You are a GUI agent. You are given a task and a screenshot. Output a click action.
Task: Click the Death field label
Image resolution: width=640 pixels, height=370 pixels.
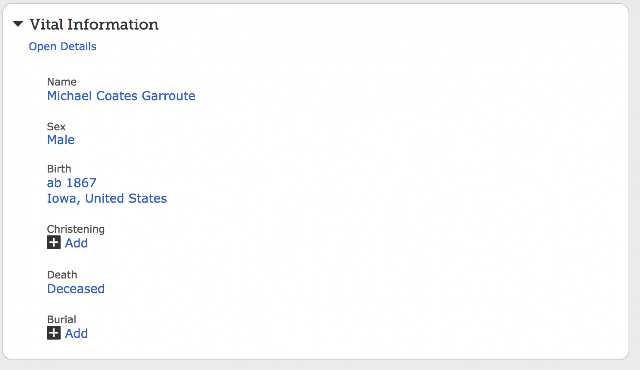62,275
